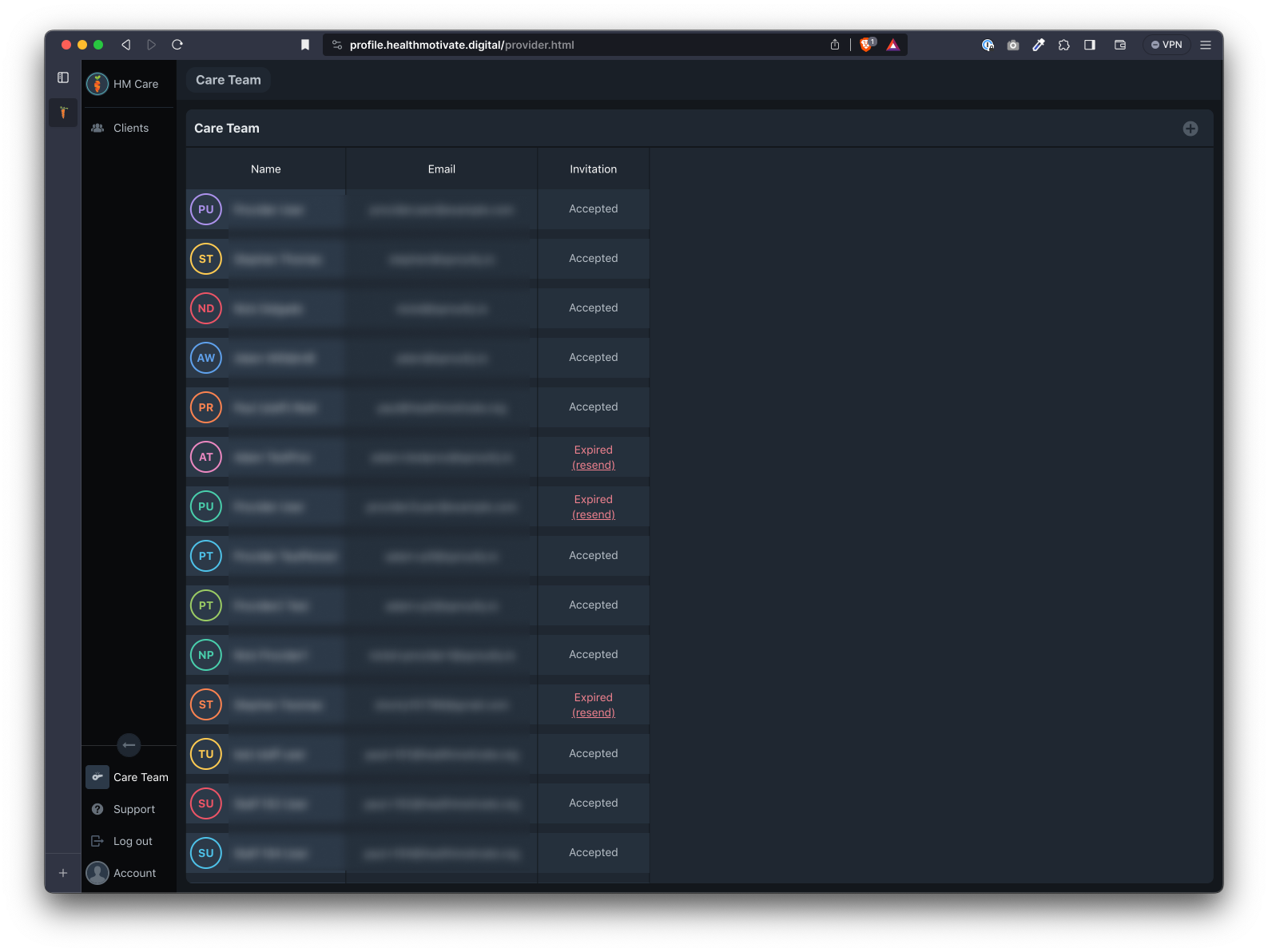
Task: Click the Care Team panel heading
Action: pos(227,129)
